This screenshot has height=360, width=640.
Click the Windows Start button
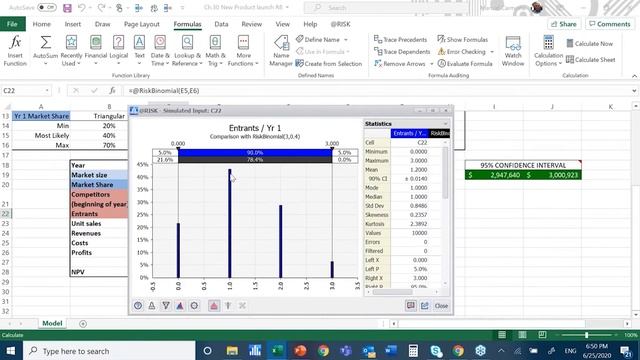coord(11,351)
